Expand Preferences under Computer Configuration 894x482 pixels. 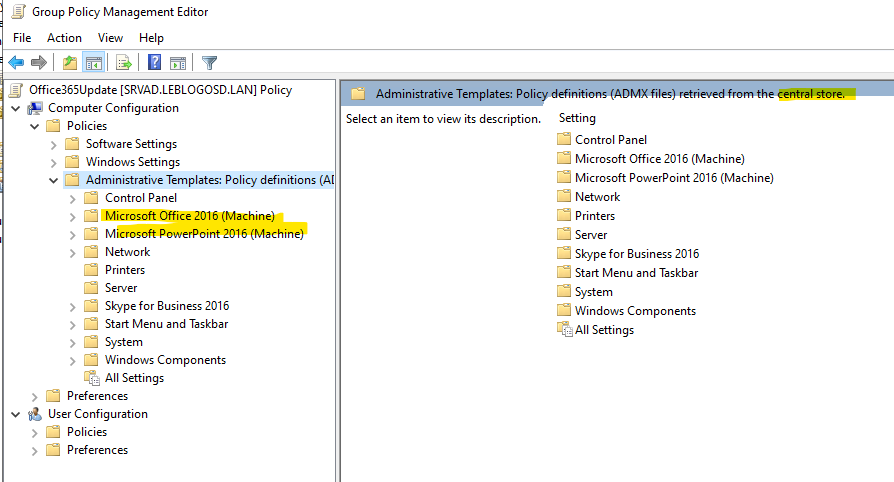[x=35, y=397]
